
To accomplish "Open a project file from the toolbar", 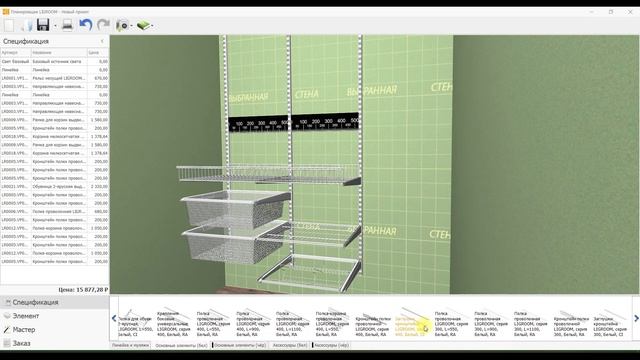I will (27, 25).
